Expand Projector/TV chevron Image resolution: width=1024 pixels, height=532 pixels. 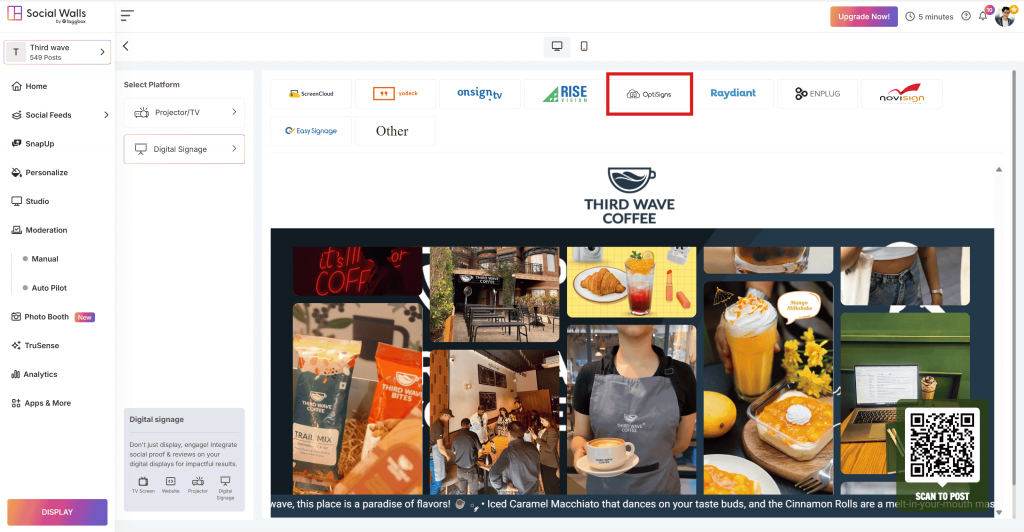(234, 112)
